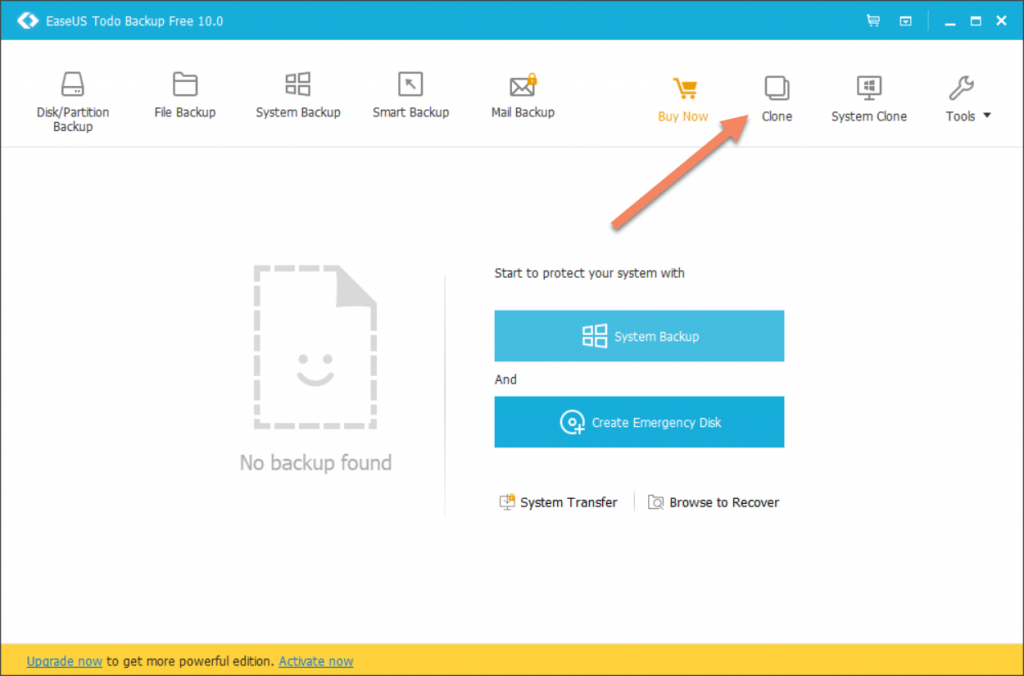Click the title bar shopping cart icon
The height and width of the screenshot is (676, 1024).
873,21
